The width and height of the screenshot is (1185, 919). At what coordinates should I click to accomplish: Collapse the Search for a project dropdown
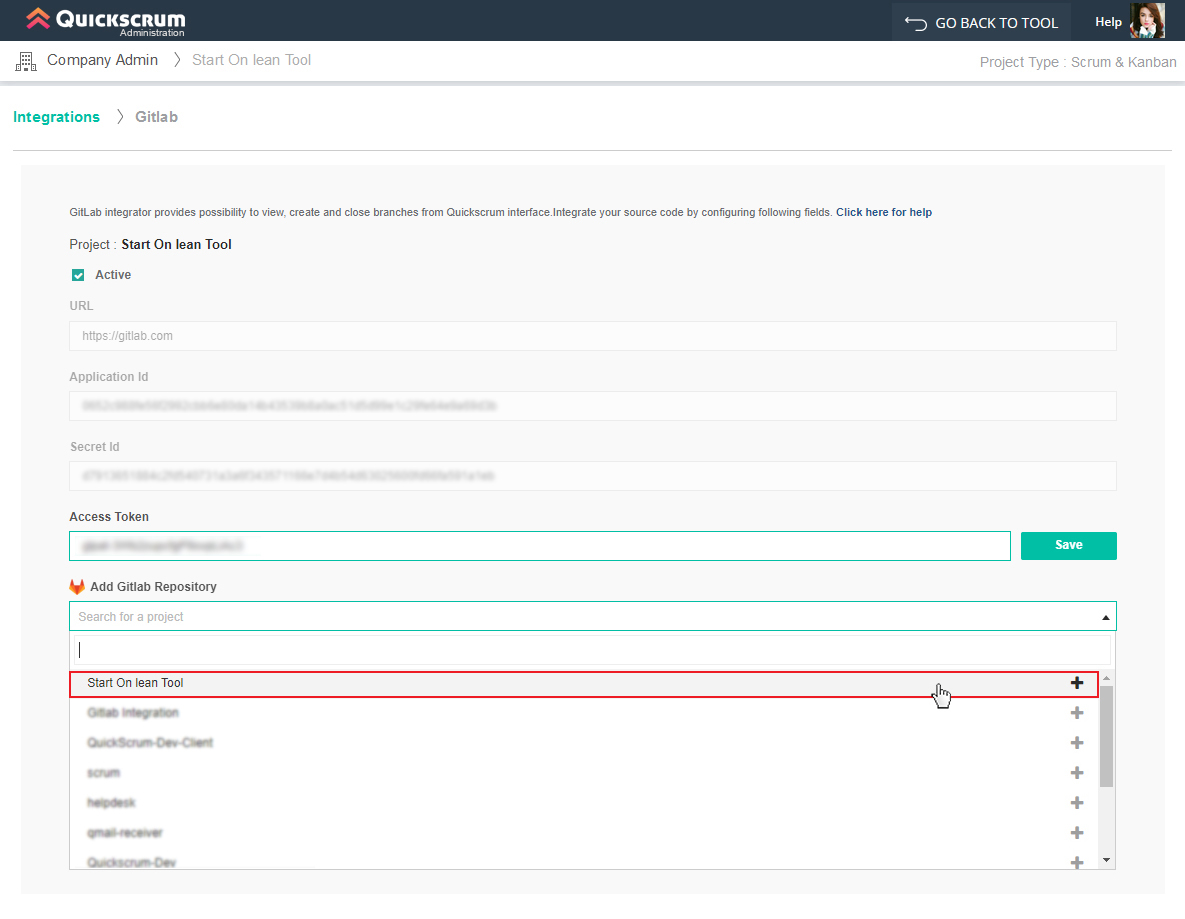click(1106, 617)
